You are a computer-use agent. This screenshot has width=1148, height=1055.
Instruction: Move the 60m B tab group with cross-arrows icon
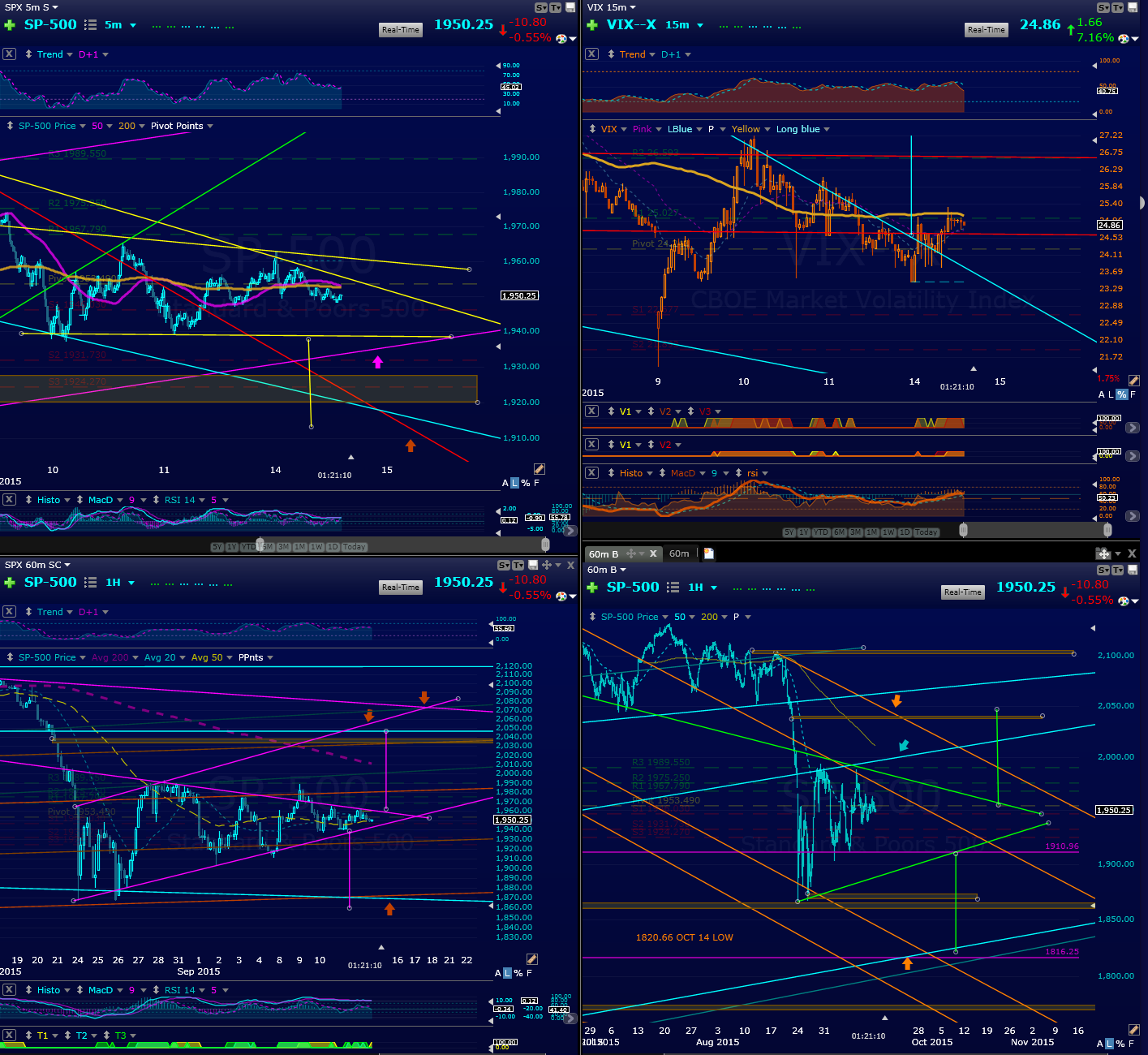pyautogui.click(x=1103, y=553)
